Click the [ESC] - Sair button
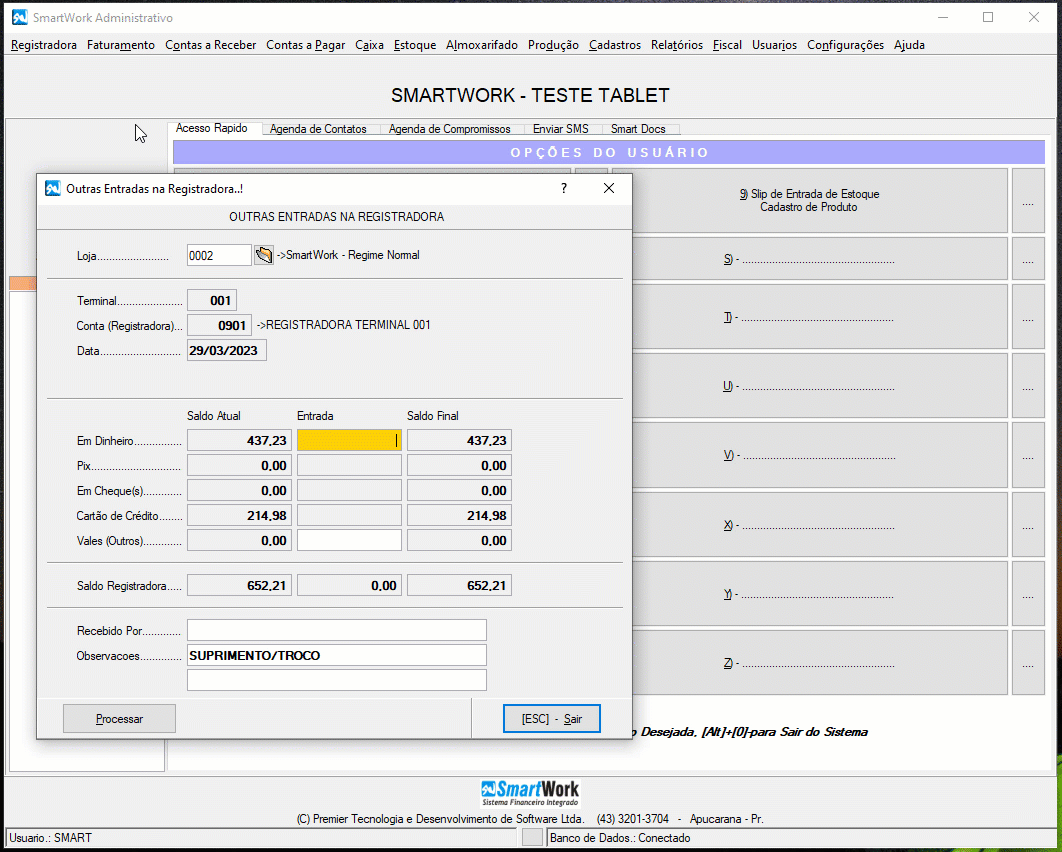Image resolution: width=1062 pixels, height=852 pixels. click(x=551, y=719)
